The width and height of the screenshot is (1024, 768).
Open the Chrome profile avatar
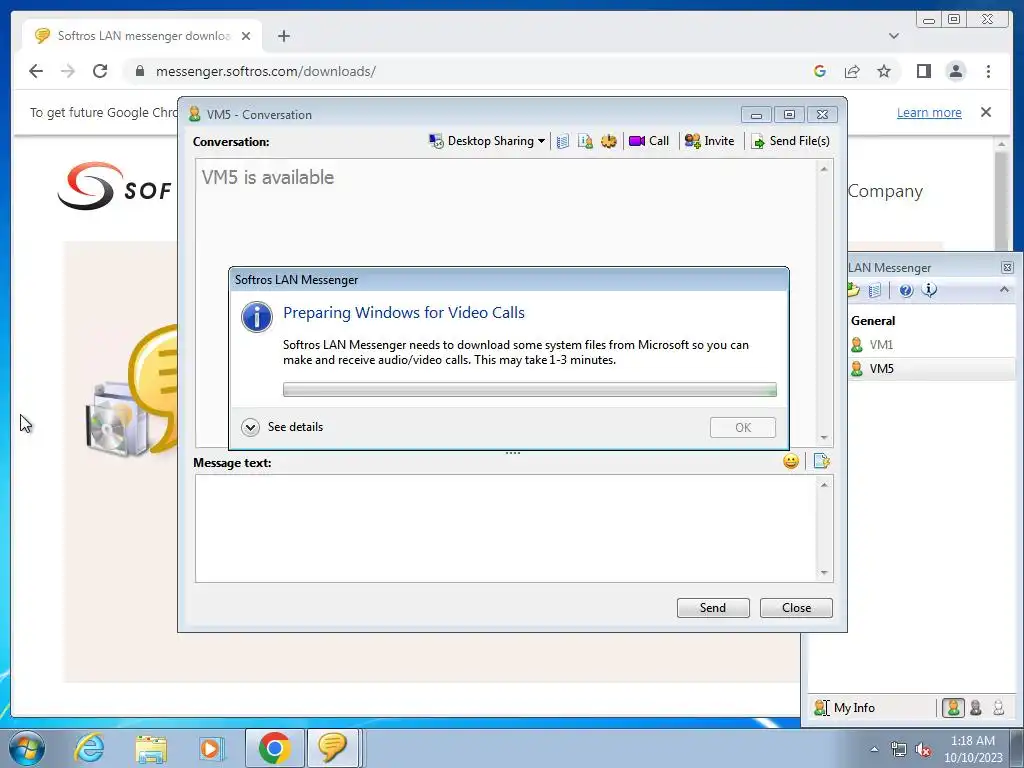point(955,71)
